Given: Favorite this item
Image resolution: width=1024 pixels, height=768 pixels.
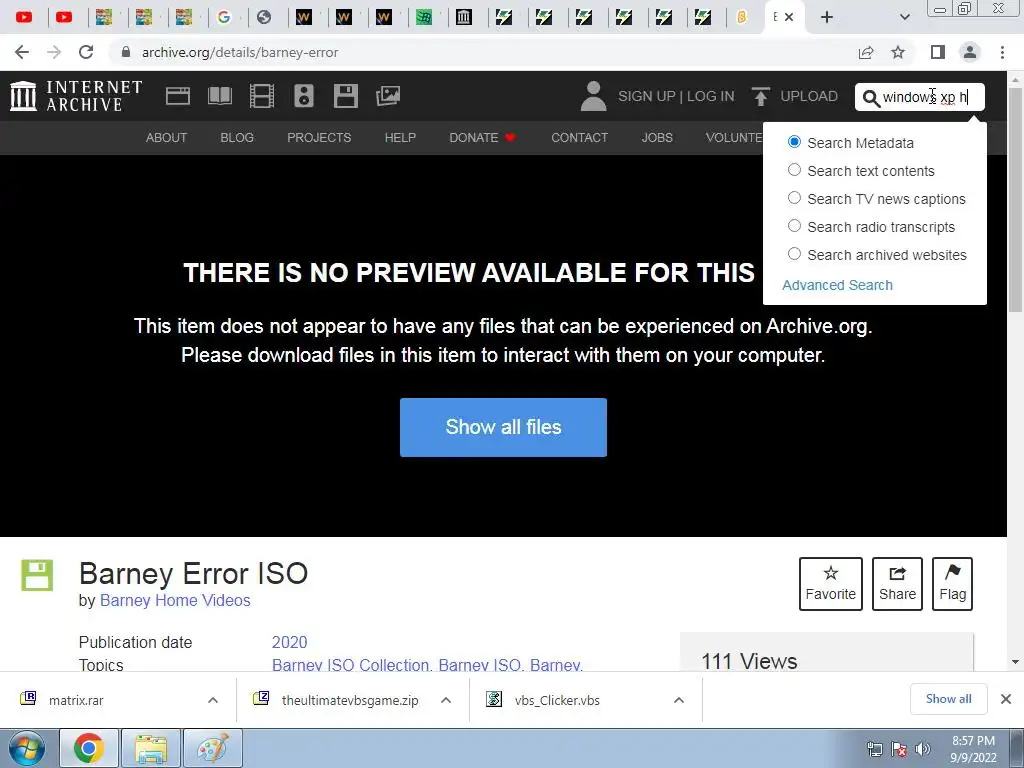Looking at the screenshot, I should pos(831,584).
